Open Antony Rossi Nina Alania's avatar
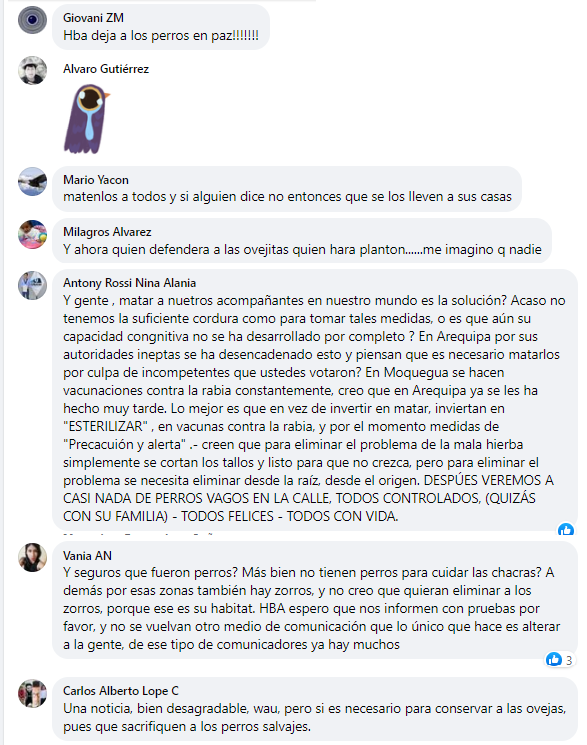The width and height of the screenshot is (587, 745). click(32, 286)
